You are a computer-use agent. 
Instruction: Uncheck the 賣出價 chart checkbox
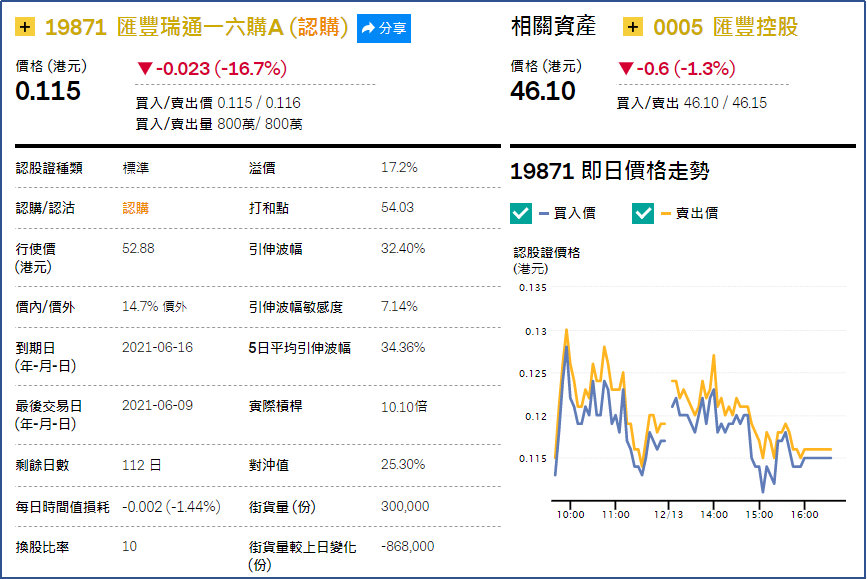643,213
